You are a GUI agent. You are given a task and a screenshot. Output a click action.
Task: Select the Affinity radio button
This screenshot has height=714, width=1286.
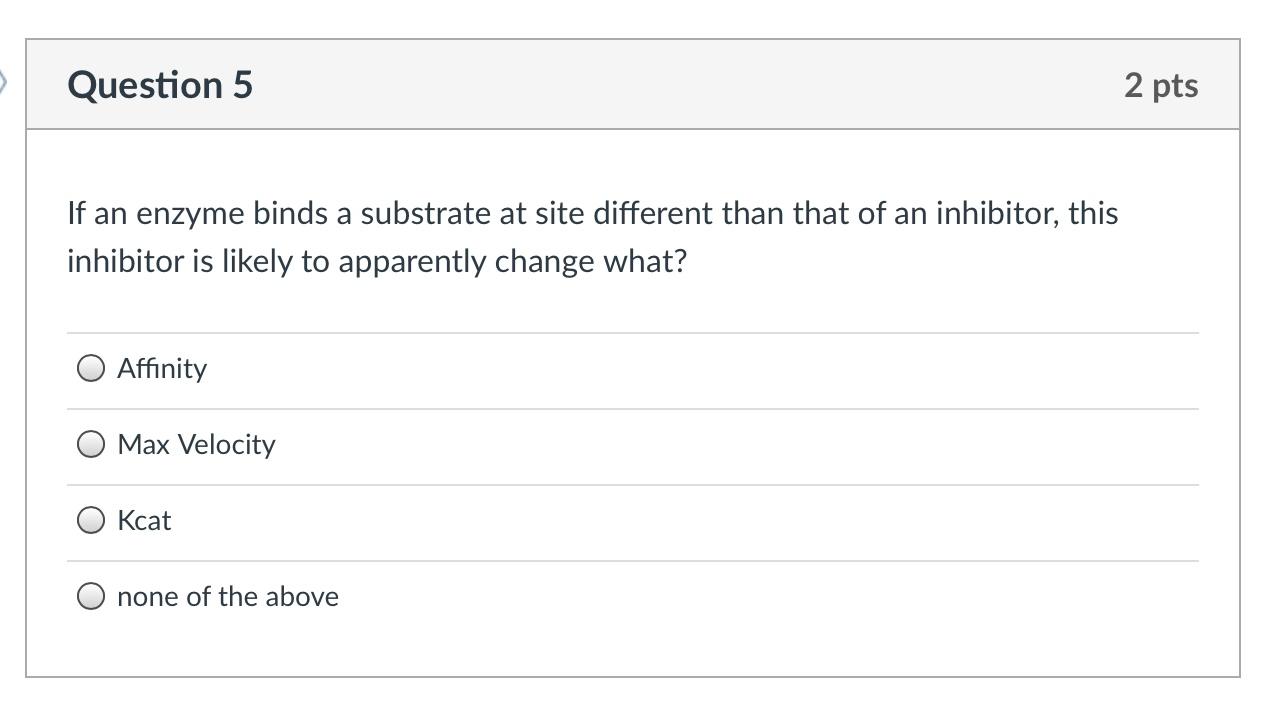[91, 368]
